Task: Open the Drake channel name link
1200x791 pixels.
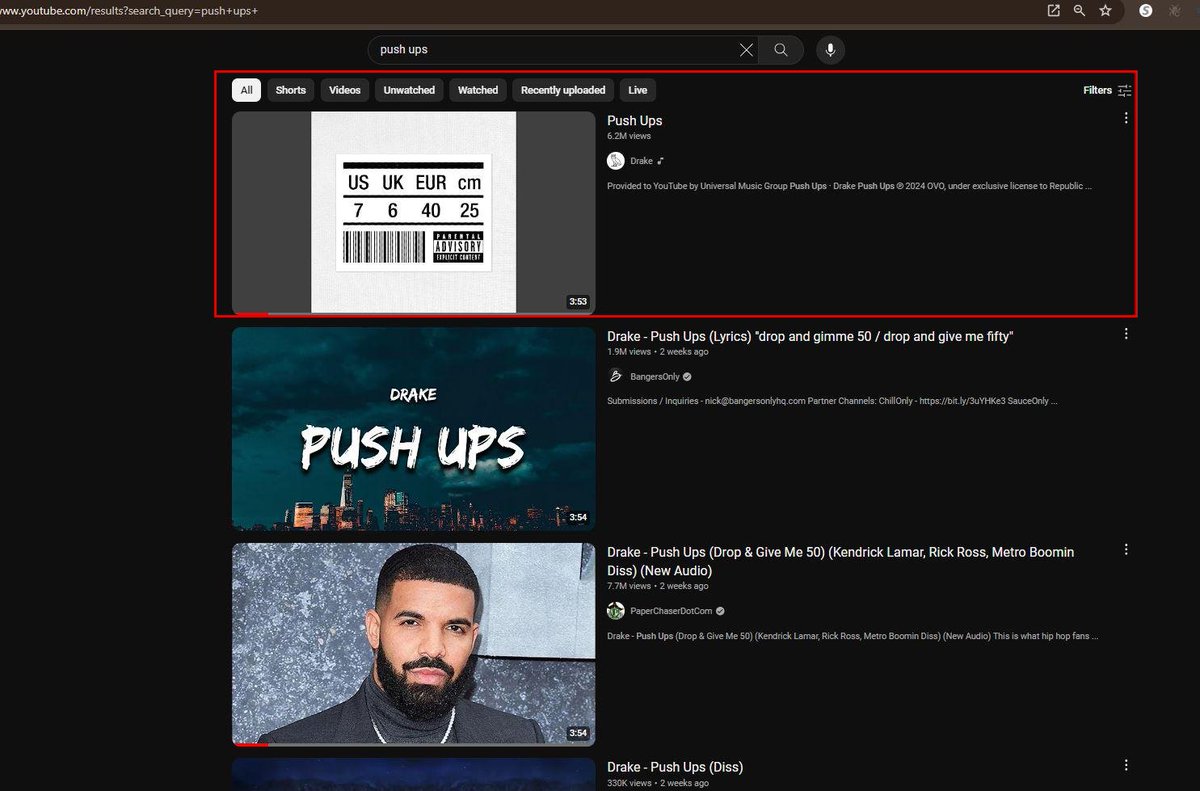Action: point(641,161)
